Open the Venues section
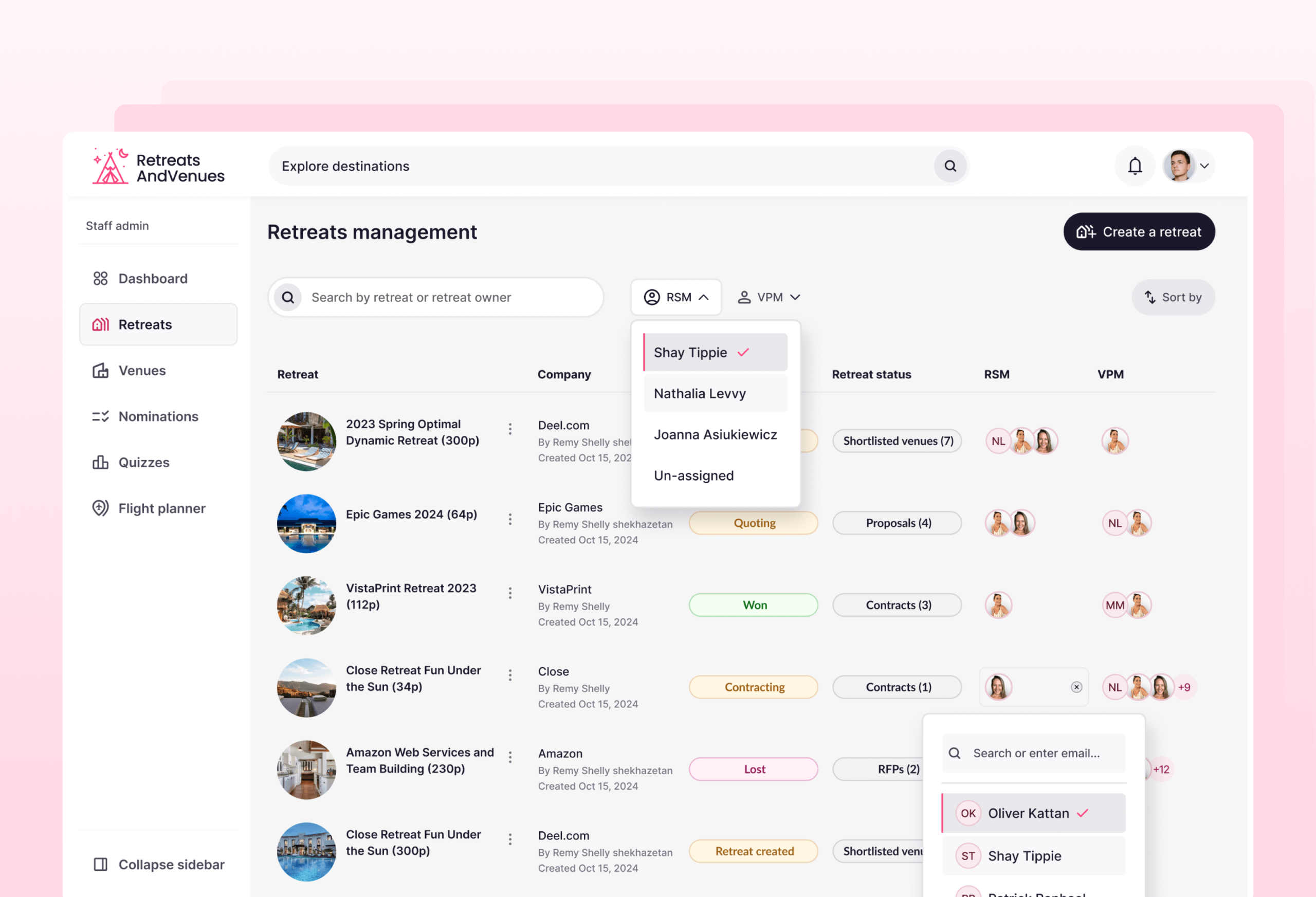Image resolution: width=1316 pixels, height=897 pixels. [141, 370]
